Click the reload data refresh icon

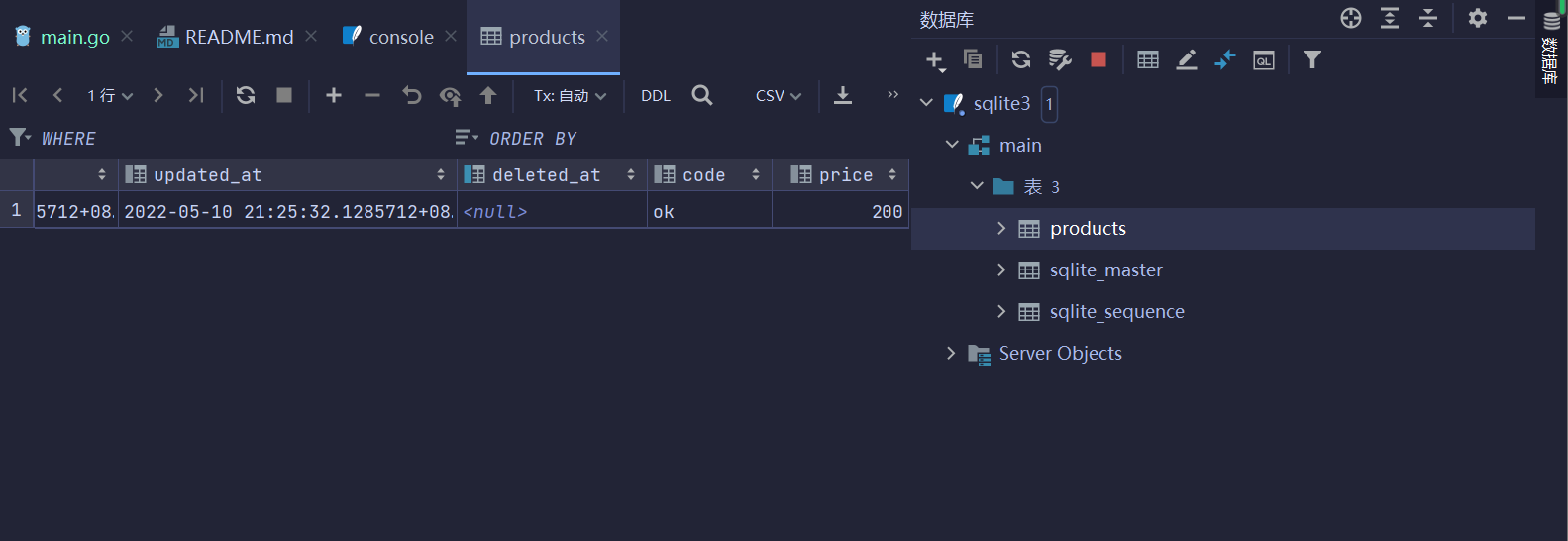click(x=246, y=95)
